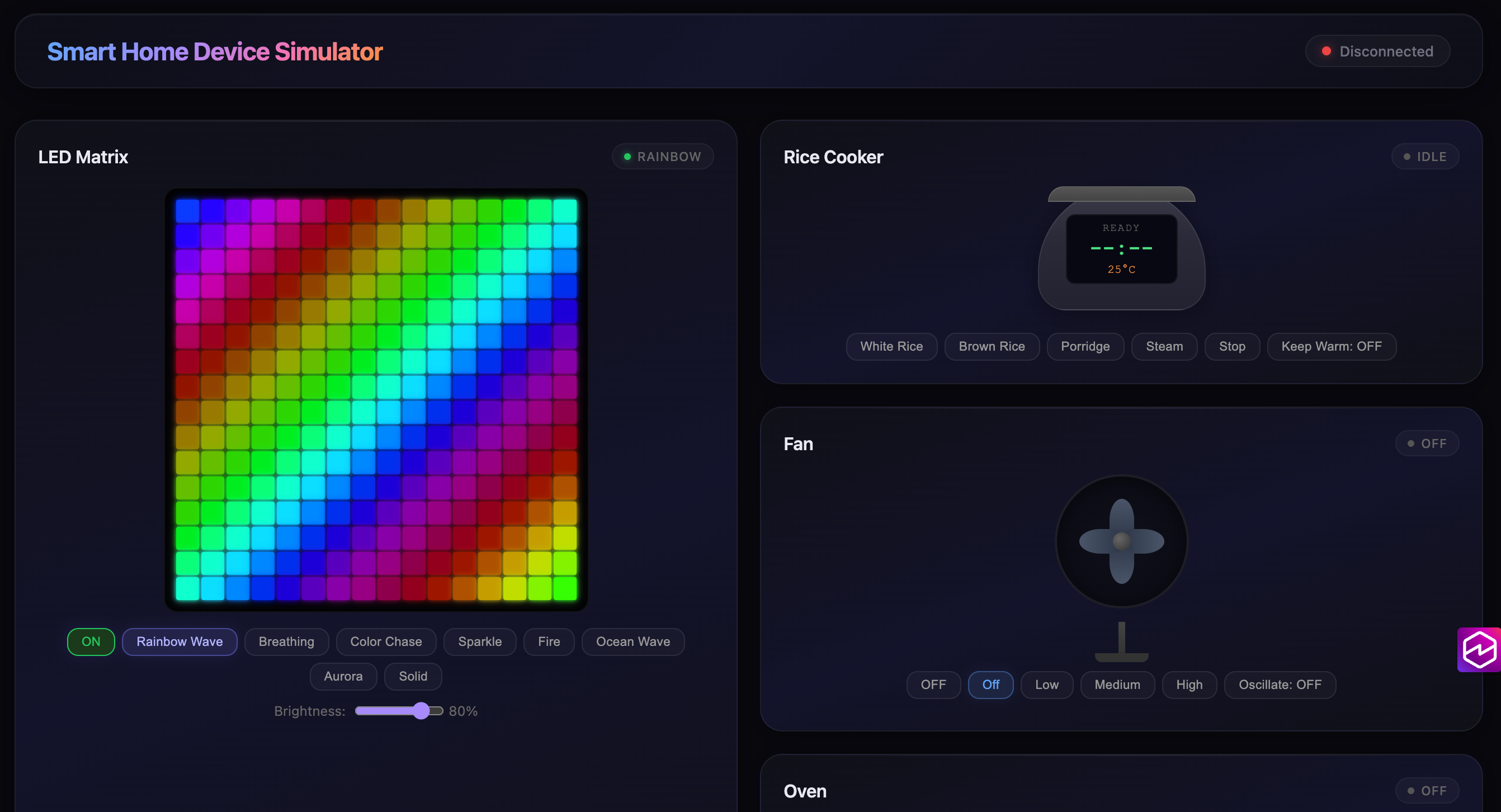Image resolution: width=1501 pixels, height=812 pixels.
Task: Click the Fan OFF status badge
Action: 1427,443
